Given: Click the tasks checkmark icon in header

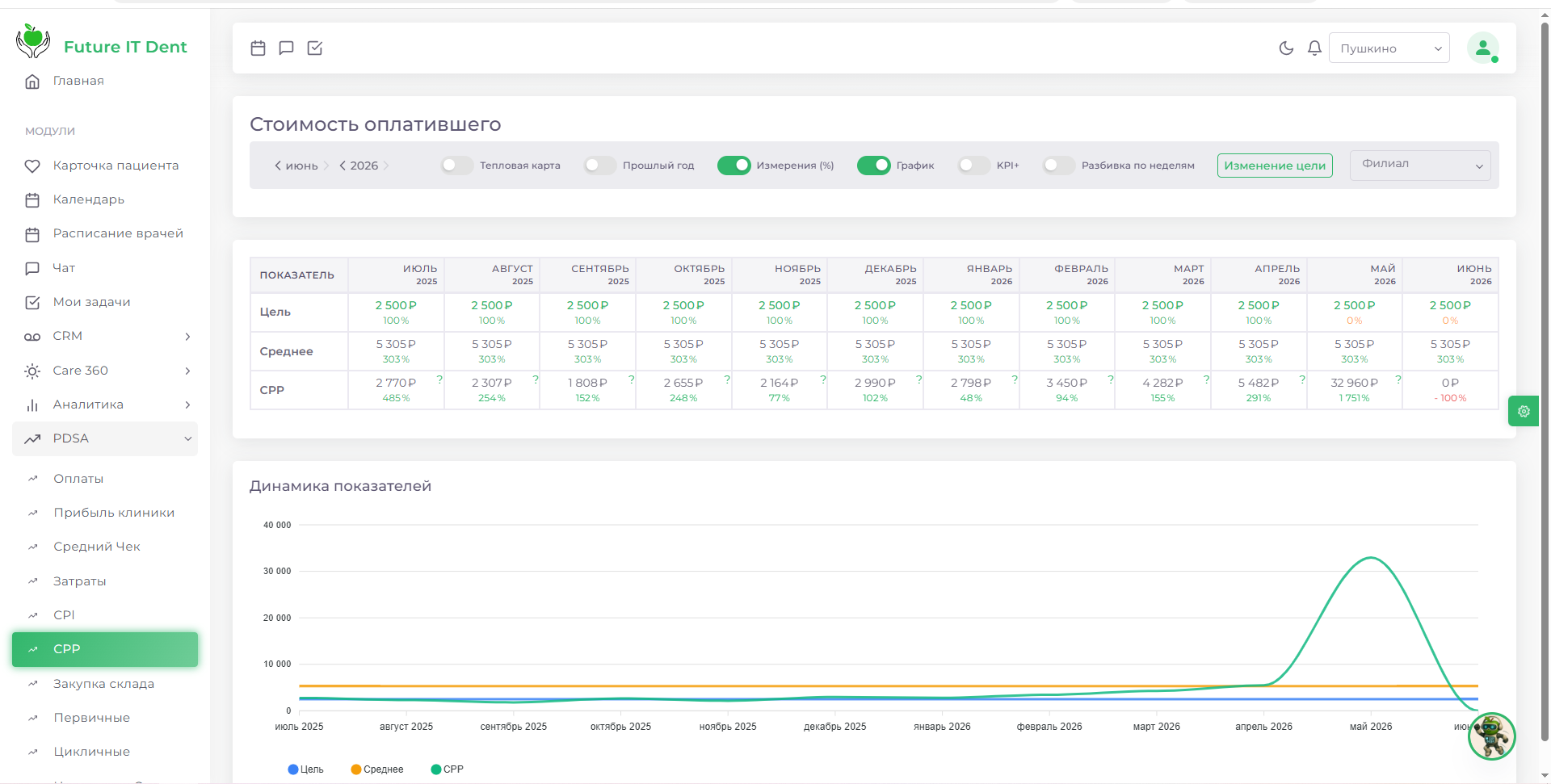Looking at the screenshot, I should [315, 48].
